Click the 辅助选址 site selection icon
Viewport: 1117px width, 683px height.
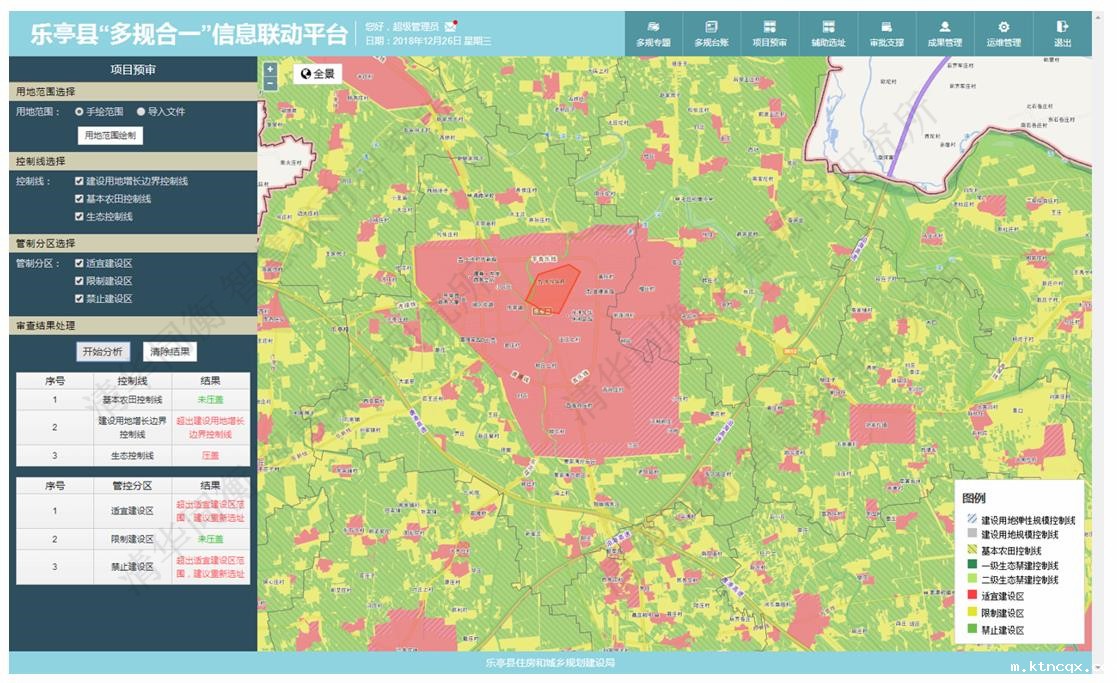828,27
